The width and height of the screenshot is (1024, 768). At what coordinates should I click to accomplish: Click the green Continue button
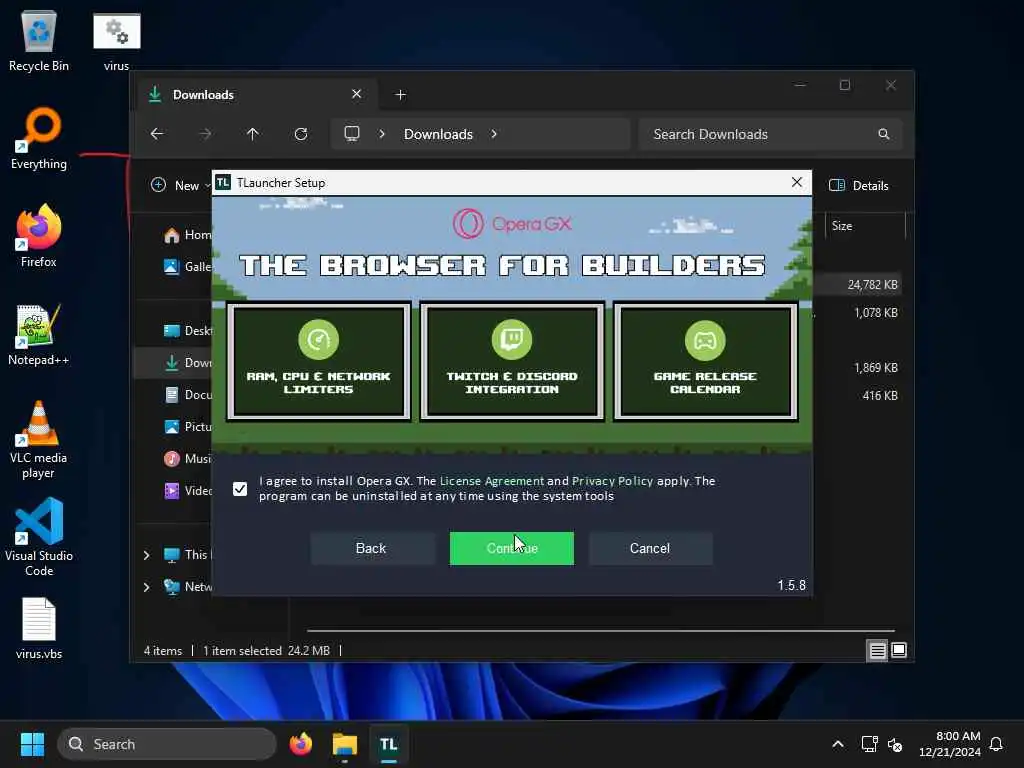tap(511, 549)
